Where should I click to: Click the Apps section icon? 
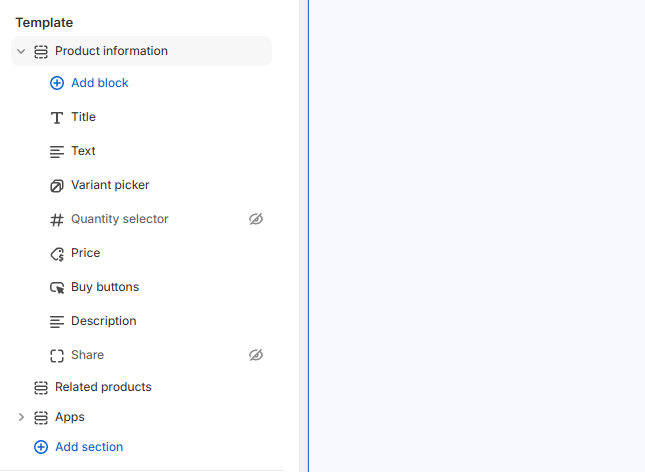(x=41, y=417)
